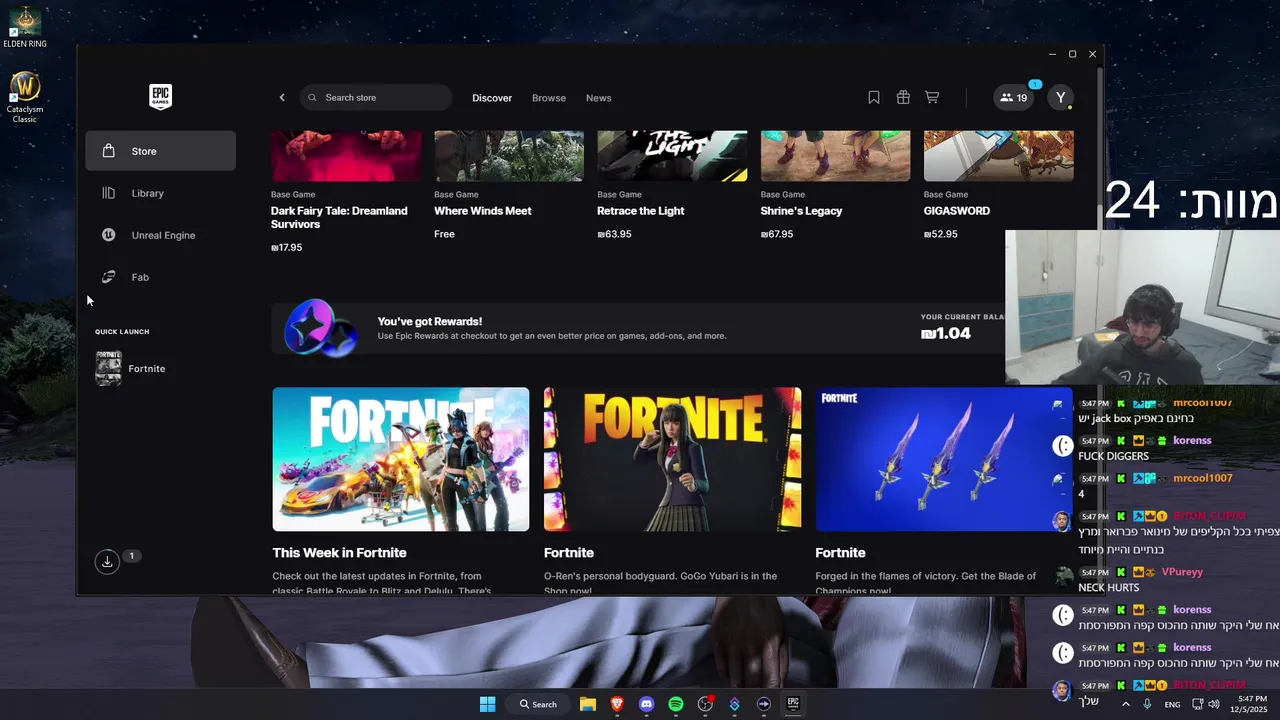Image resolution: width=1280 pixels, height=720 pixels.
Task: Open the wishlist bookmark icon
Action: click(874, 98)
